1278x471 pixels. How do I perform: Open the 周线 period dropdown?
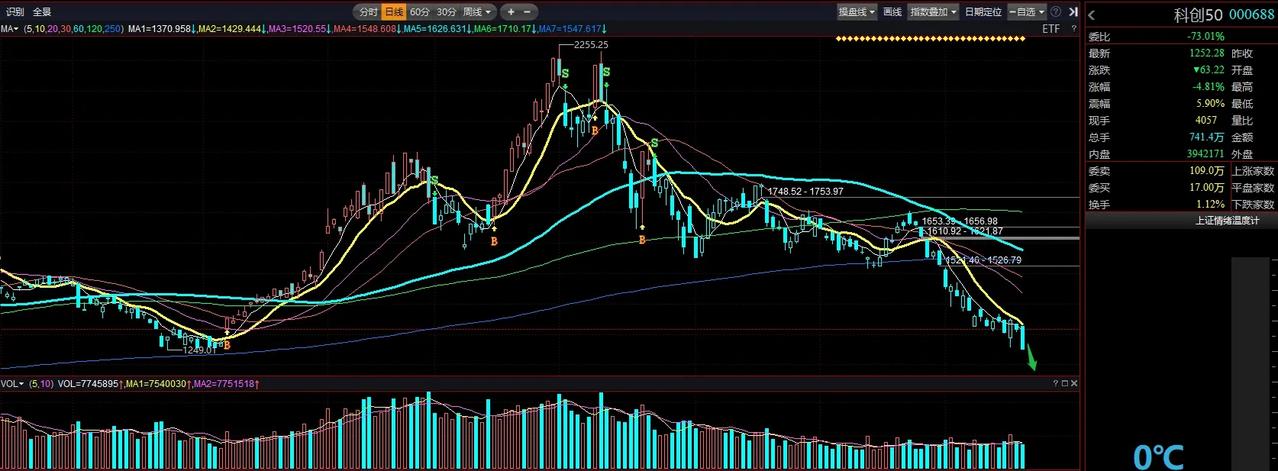point(477,12)
